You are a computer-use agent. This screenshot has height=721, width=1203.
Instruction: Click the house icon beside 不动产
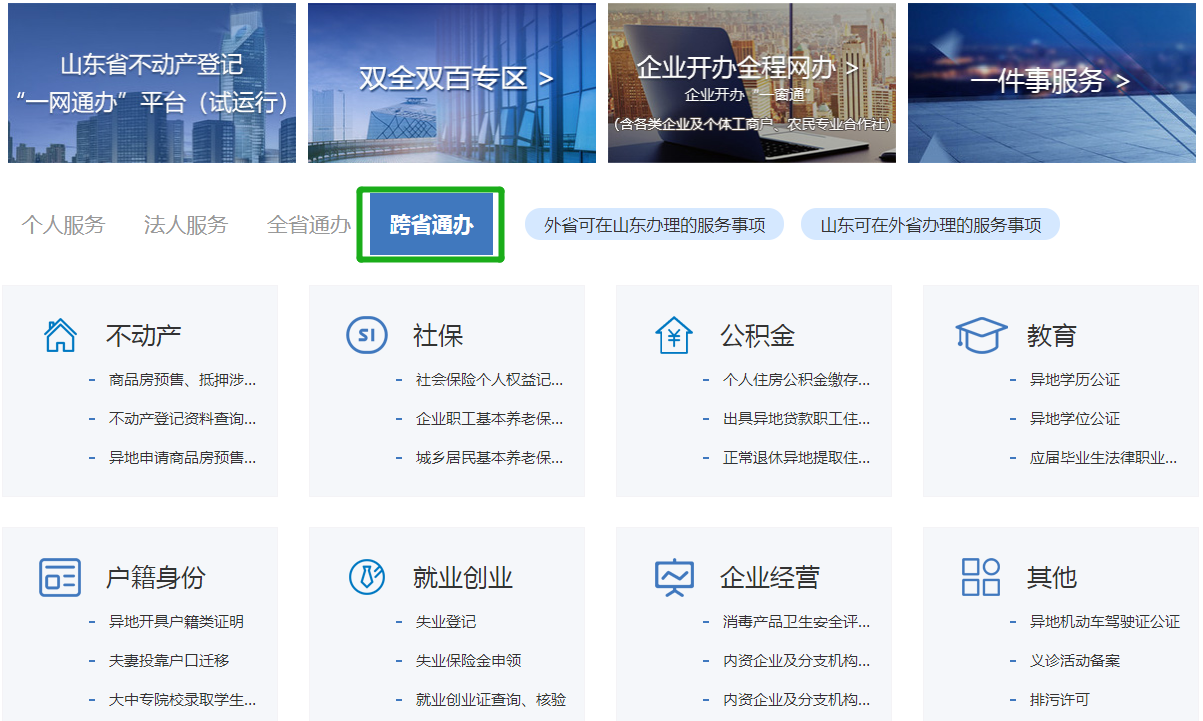pyautogui.click(x=61, y=336)
